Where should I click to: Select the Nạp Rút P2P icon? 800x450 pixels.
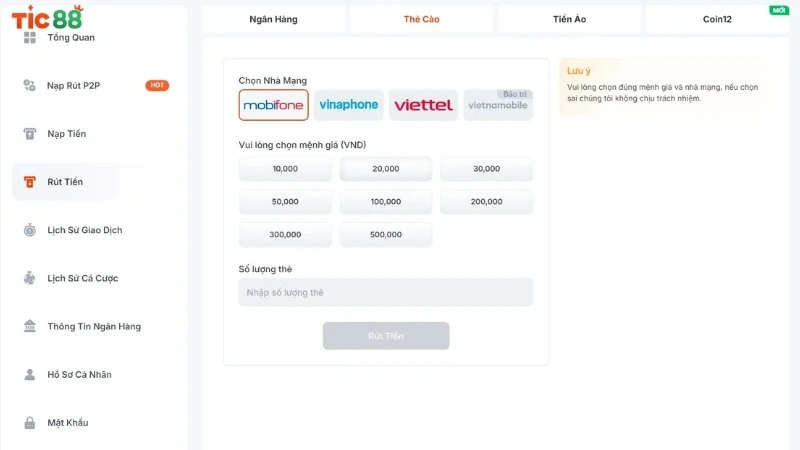coord(30,85)
